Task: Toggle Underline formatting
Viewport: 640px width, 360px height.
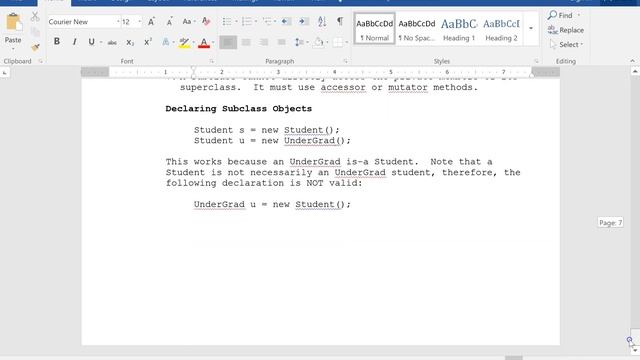Action: point(91,42)
